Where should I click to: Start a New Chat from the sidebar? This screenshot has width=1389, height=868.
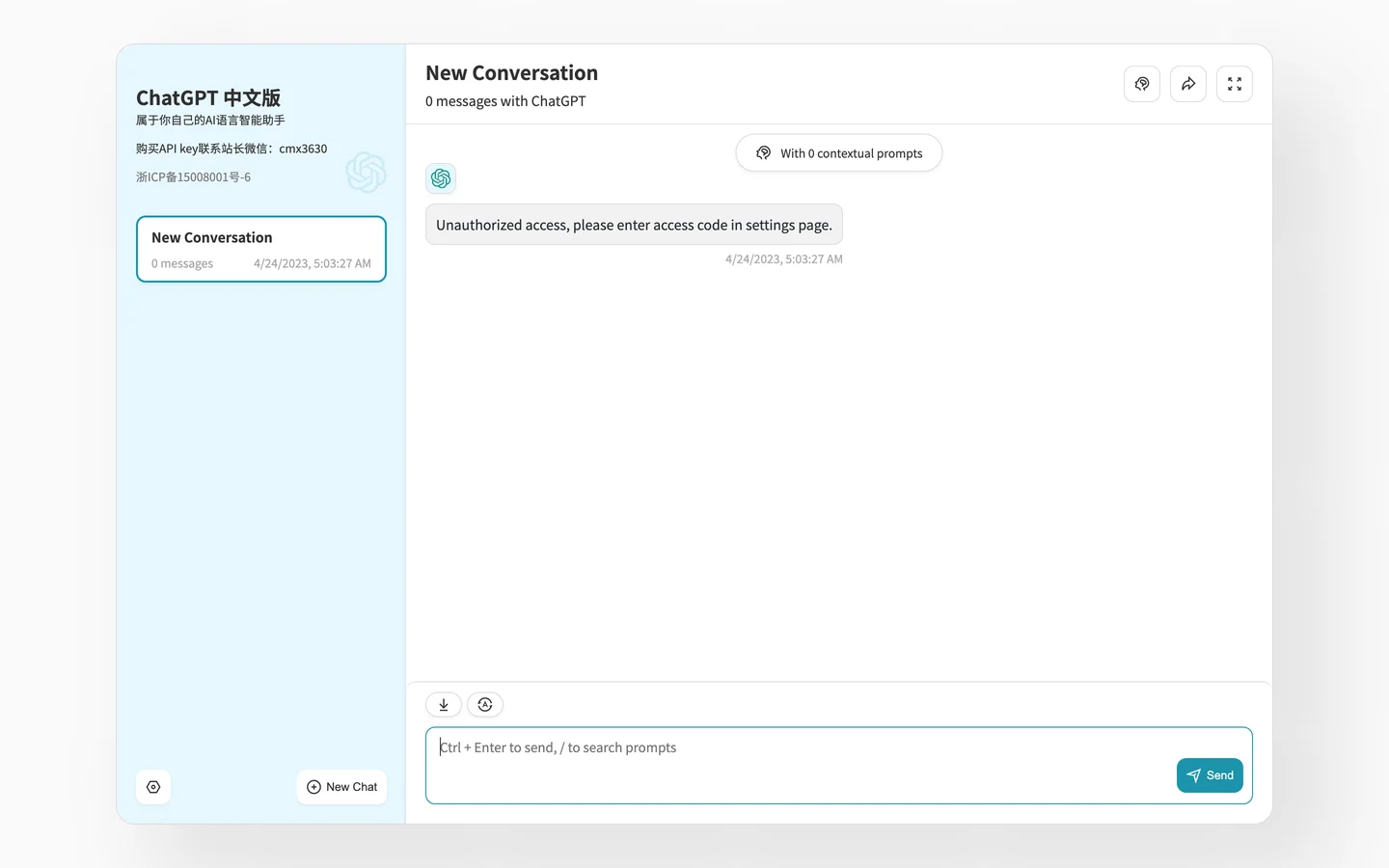click(x=341, y=787)
